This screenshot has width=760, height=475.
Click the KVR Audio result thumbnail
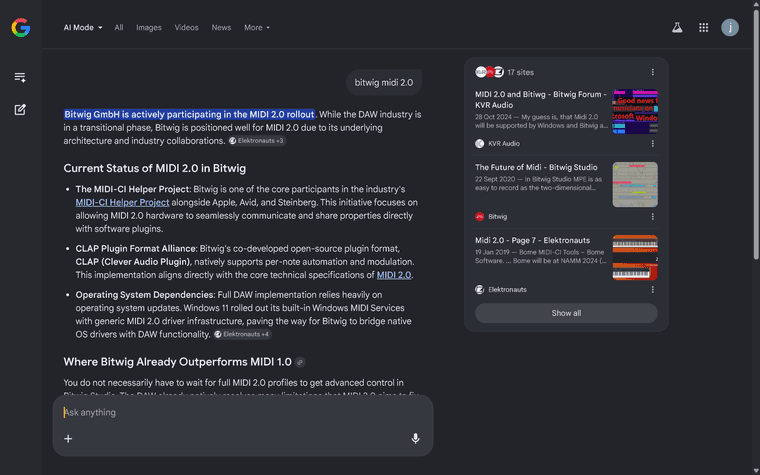point(635,111)
